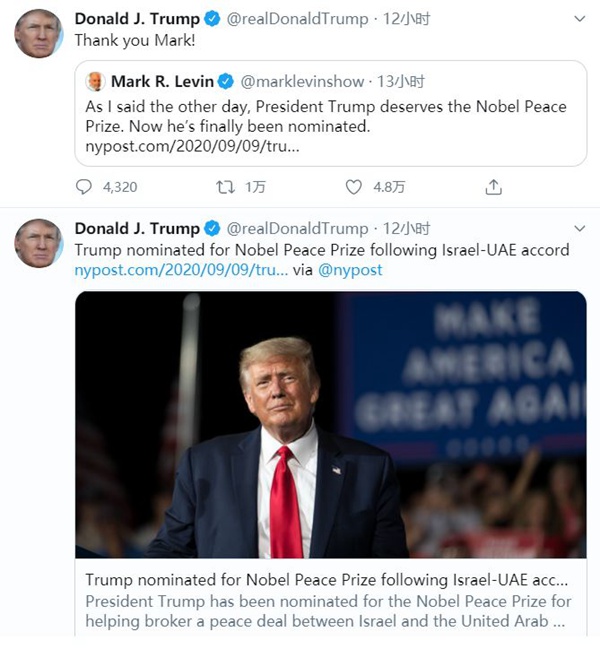Click verified badge next to Mark R. Levin

click(x=226, y=81)
